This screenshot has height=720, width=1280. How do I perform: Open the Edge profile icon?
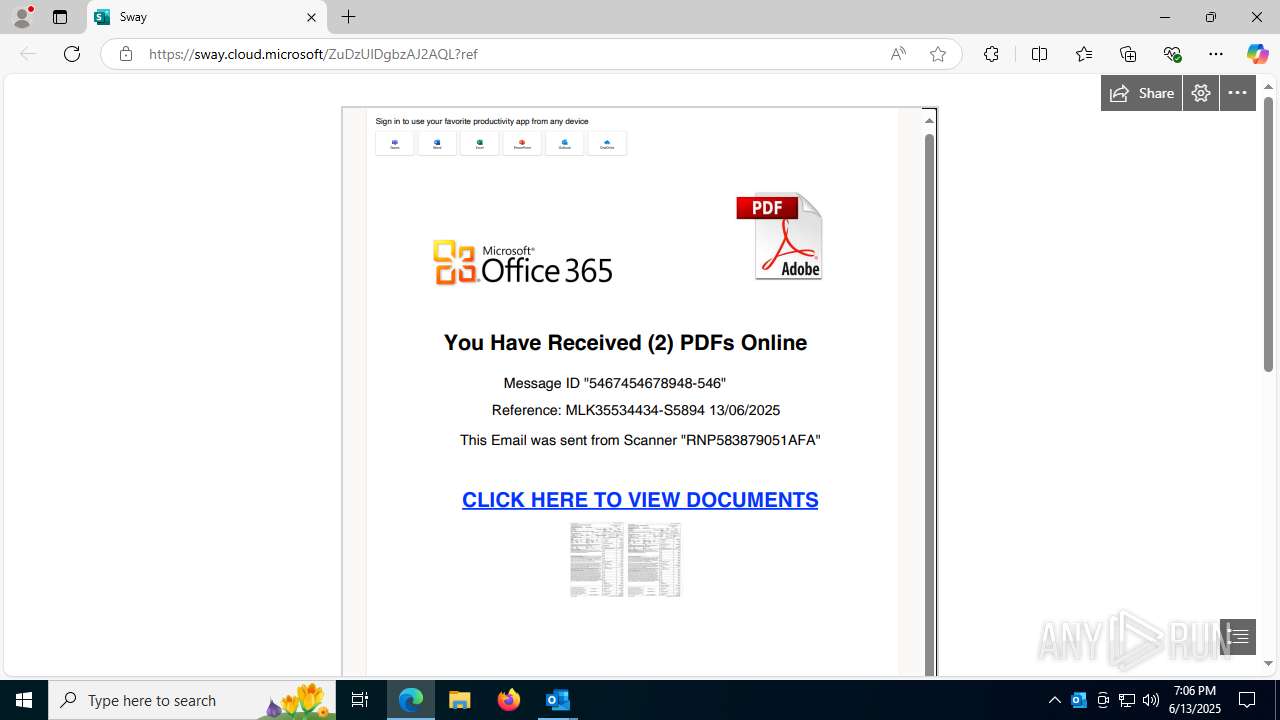click(22, 17)
